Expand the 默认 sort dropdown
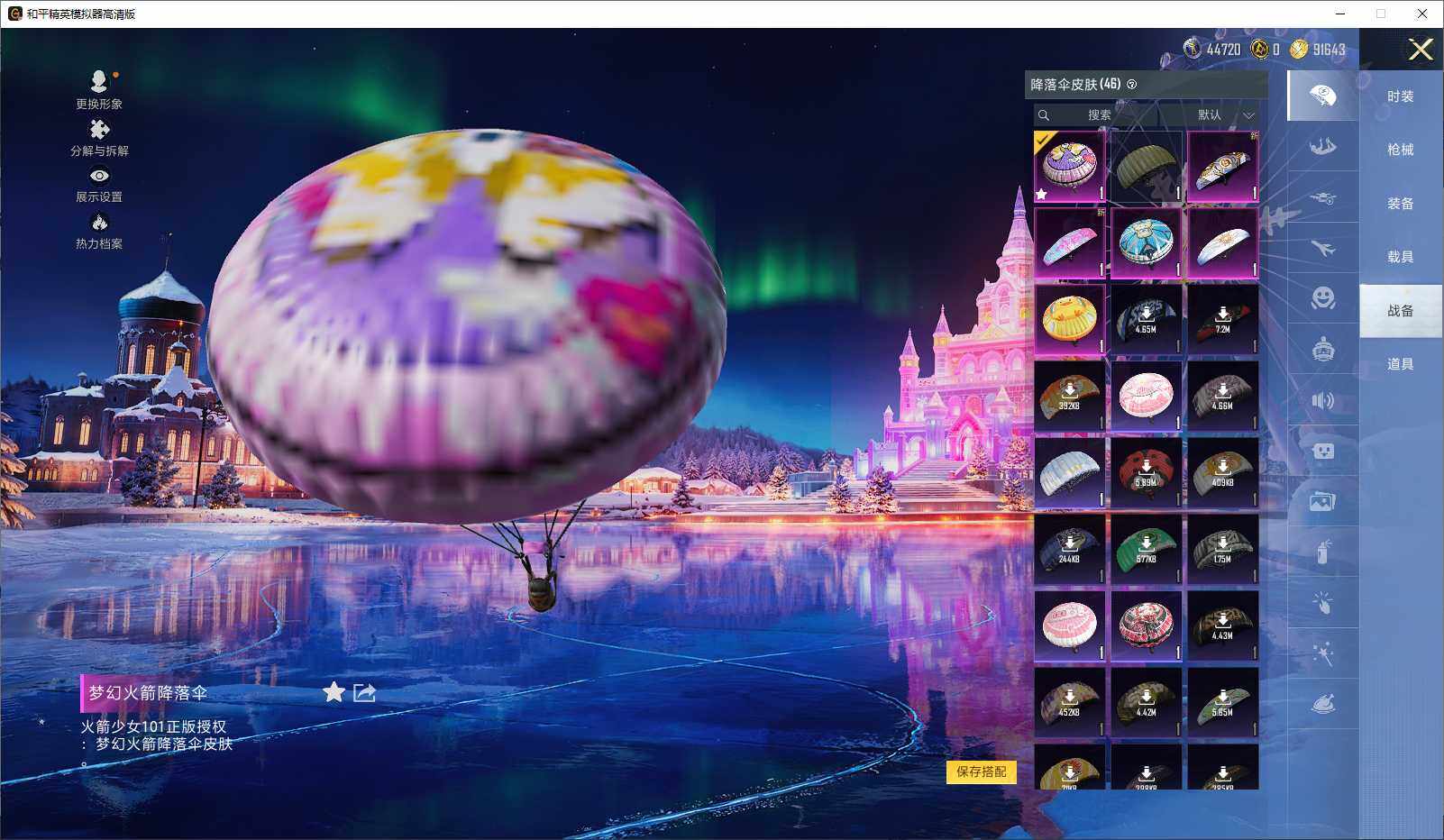 pos(1224,115)
